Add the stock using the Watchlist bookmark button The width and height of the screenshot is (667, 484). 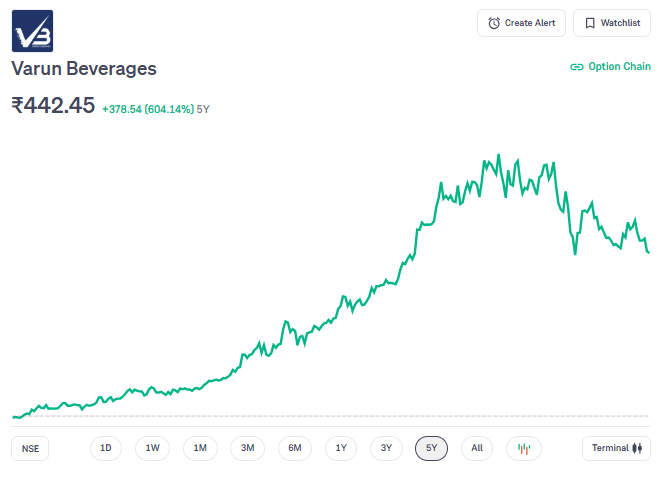click(x=611, y=23)
